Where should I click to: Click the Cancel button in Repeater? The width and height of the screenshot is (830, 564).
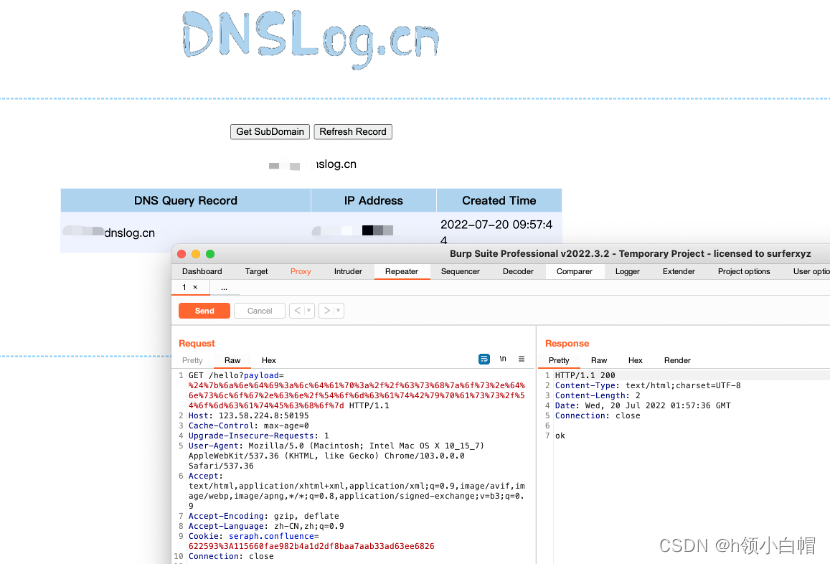click(259, 311)
